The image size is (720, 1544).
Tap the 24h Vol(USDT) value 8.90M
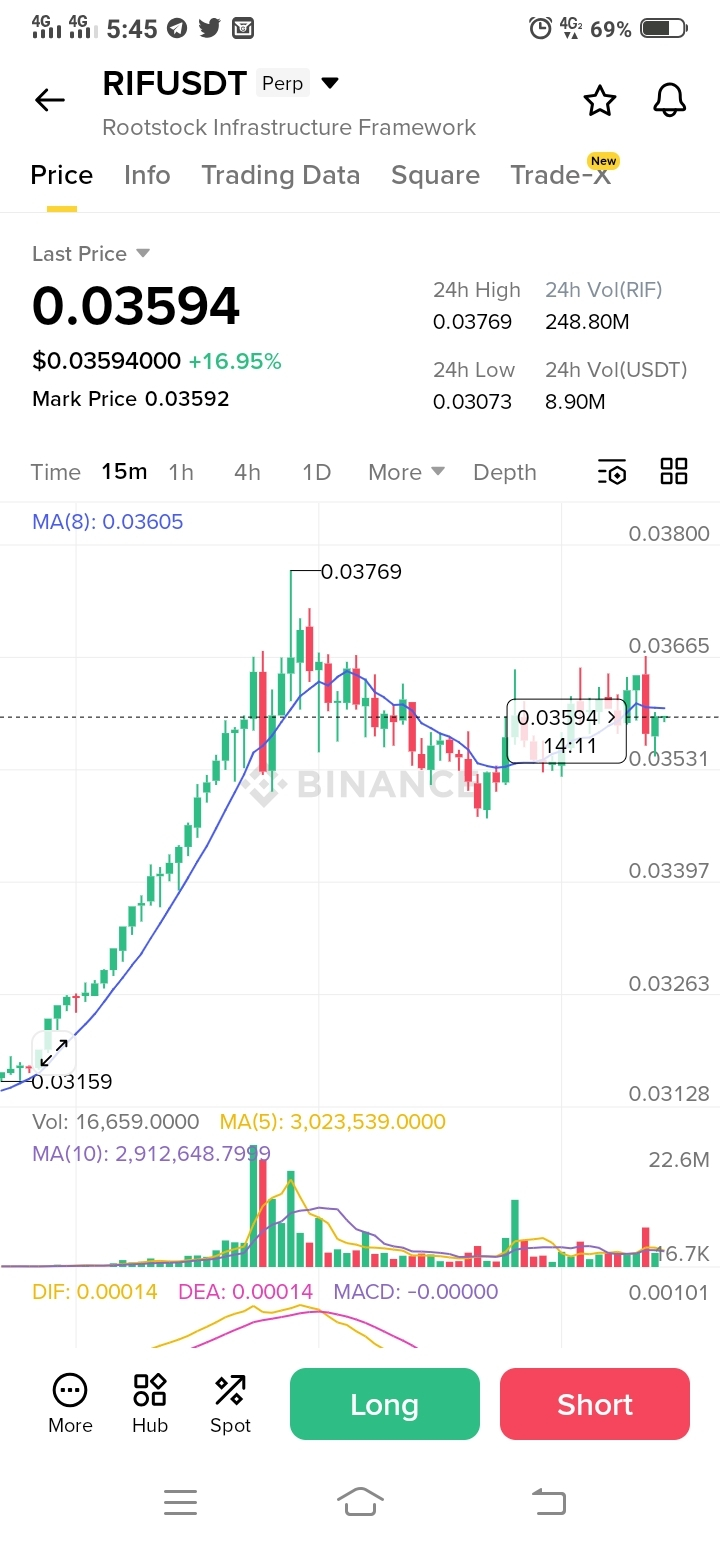[575, 402]
